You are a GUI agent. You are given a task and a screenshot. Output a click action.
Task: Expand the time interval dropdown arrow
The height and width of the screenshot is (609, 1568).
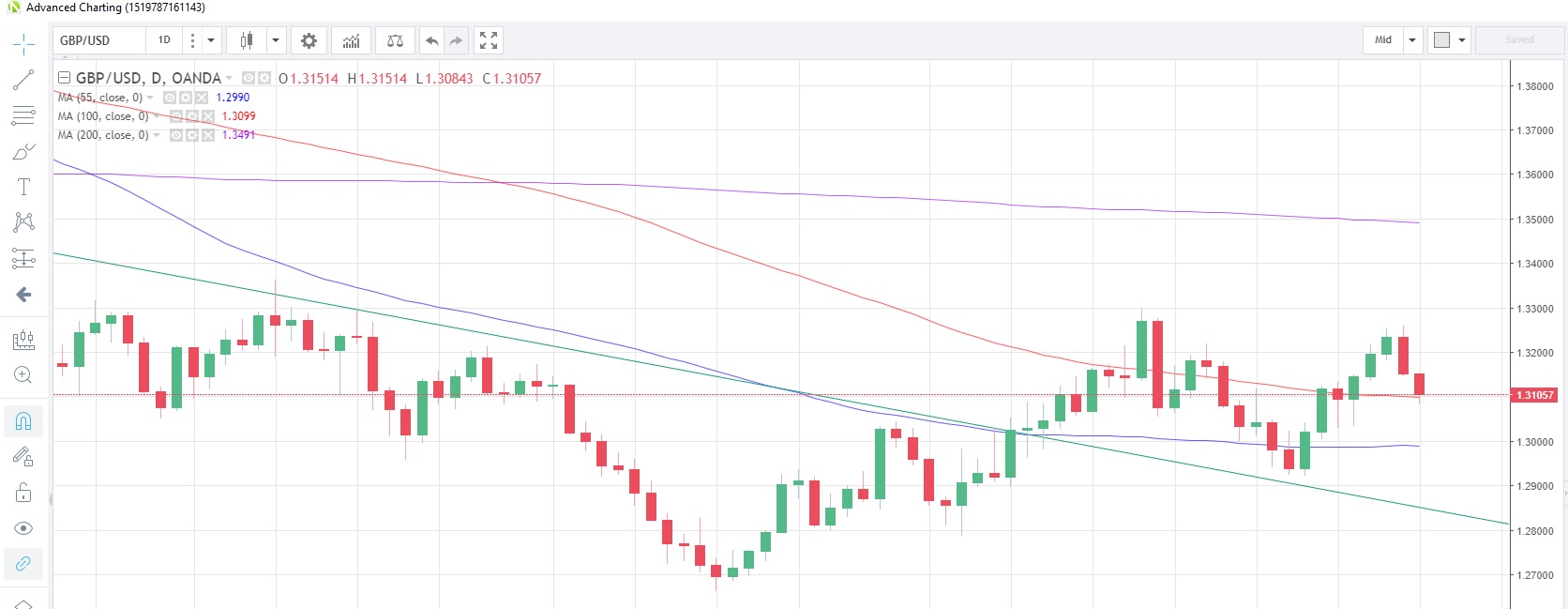coord(211,40)
